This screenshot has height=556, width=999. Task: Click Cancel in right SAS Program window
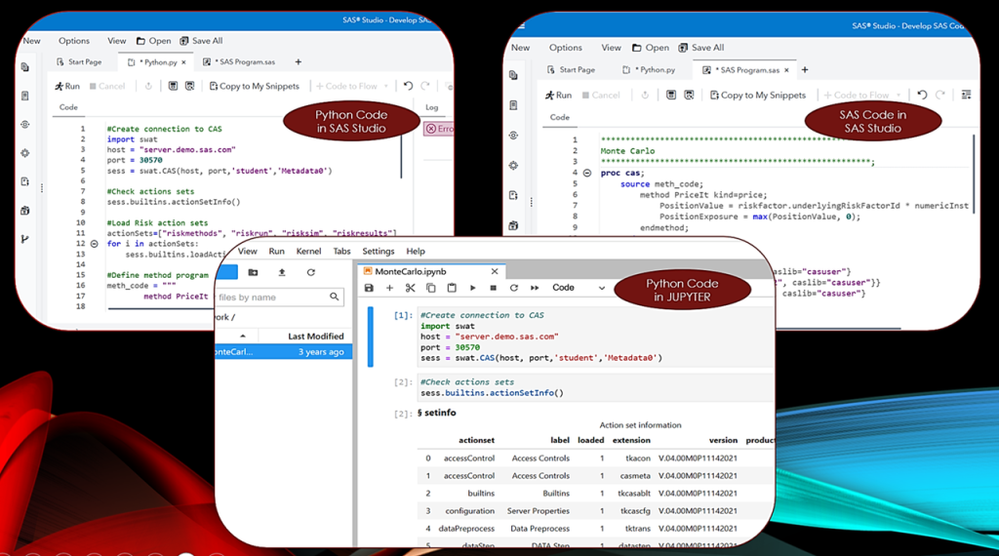pos(601,95)
